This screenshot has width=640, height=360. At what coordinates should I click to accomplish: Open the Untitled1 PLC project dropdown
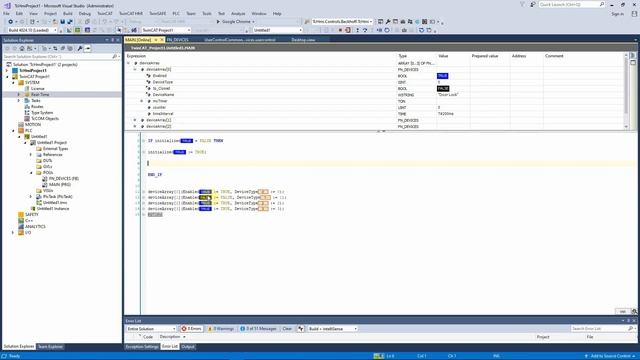(x=277, y=30)
